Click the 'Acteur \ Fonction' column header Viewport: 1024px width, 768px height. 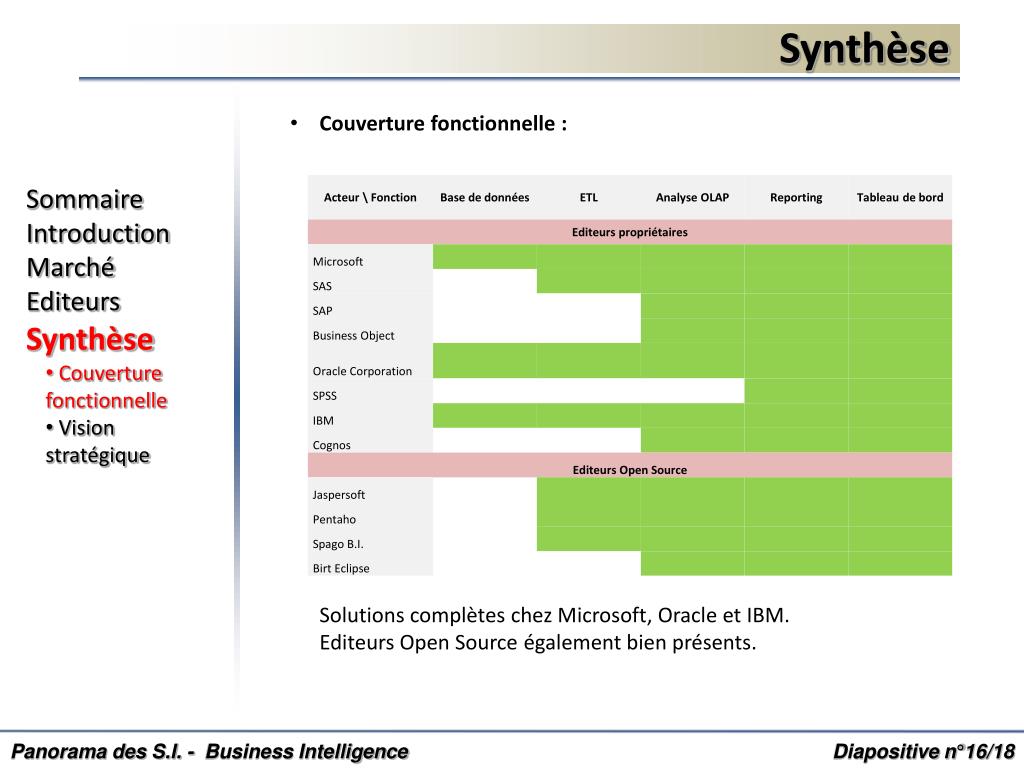370,197
